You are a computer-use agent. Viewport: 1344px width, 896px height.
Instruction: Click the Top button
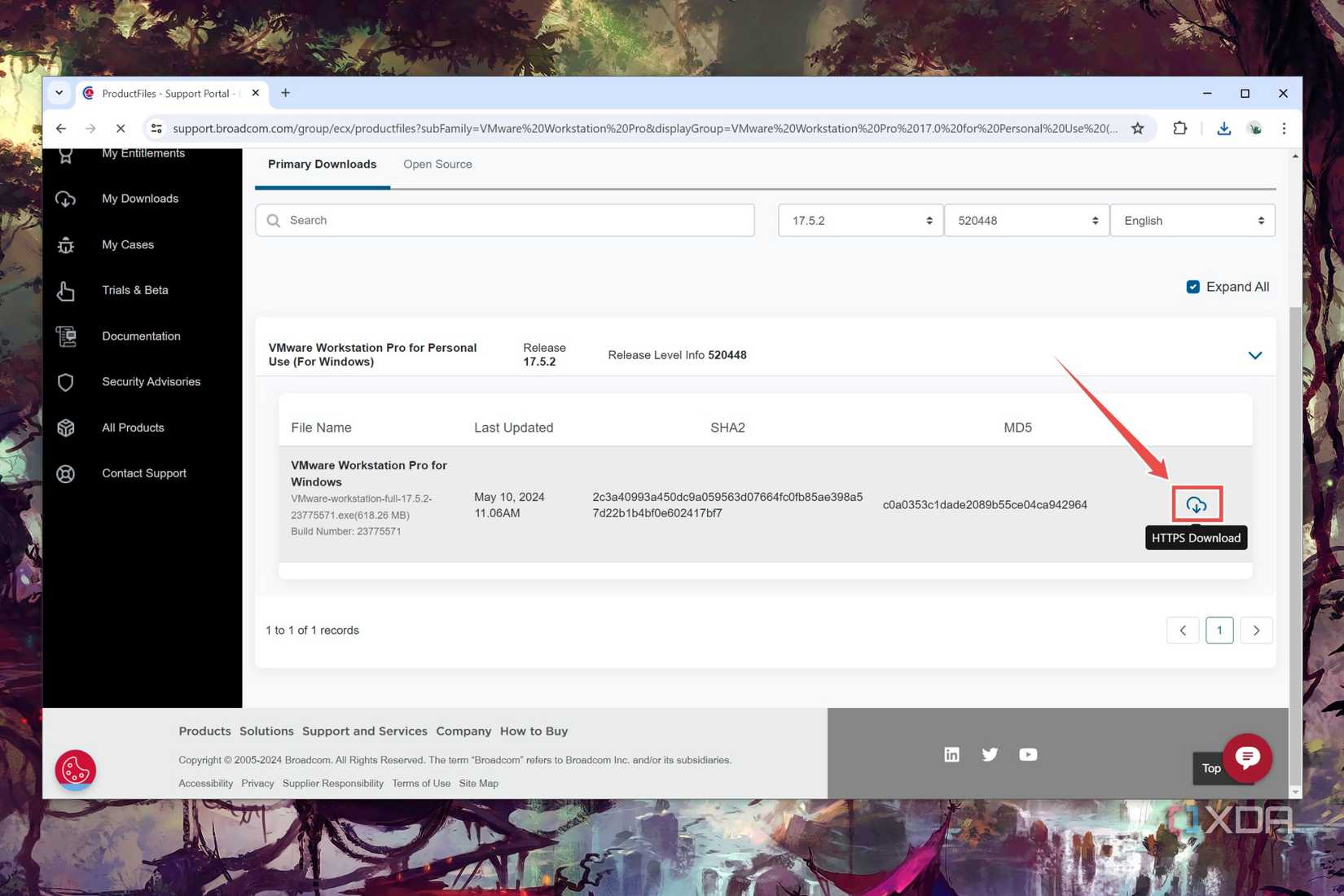tap(1210, 768)
